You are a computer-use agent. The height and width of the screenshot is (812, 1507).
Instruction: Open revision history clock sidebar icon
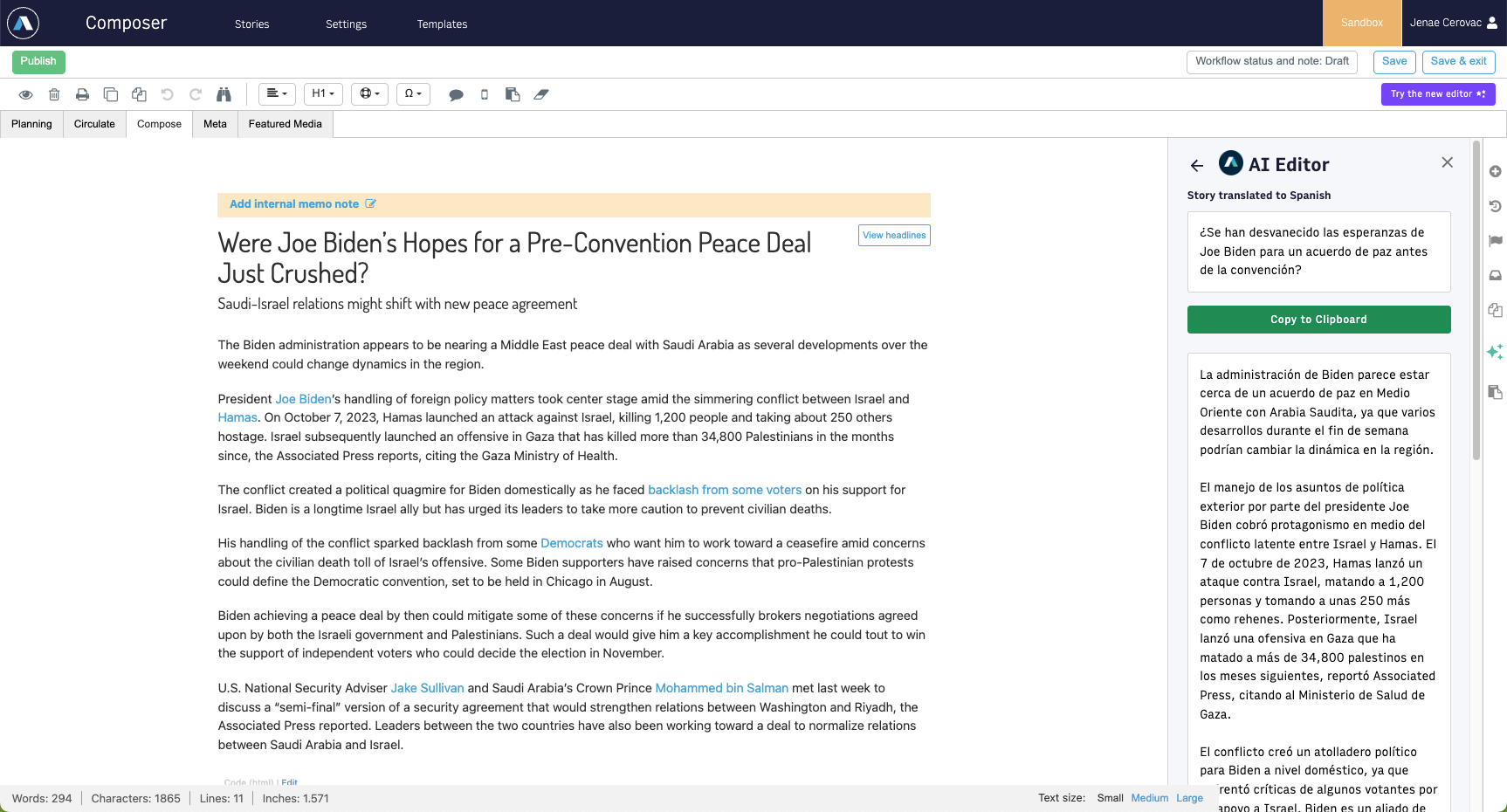(1495, 206)
